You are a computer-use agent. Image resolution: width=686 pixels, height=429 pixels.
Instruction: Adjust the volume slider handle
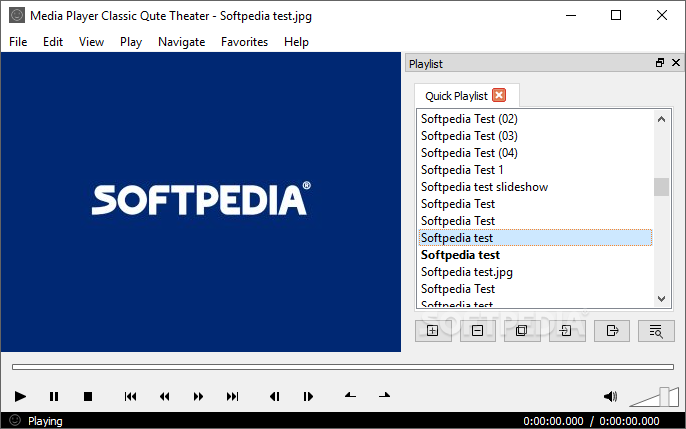coord(664,397)
